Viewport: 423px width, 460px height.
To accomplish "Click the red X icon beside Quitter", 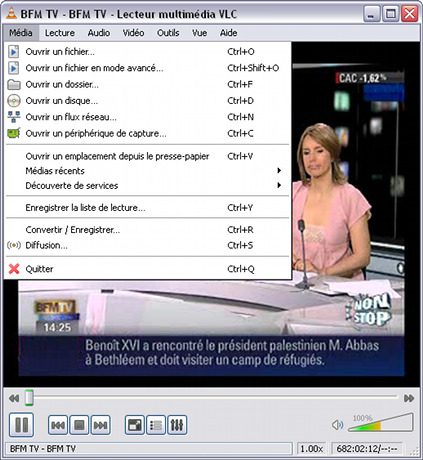I will [x=14, y=269].
